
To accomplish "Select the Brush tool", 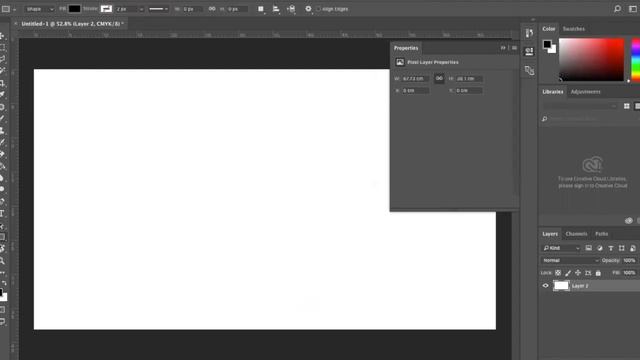I will (2, 118).
